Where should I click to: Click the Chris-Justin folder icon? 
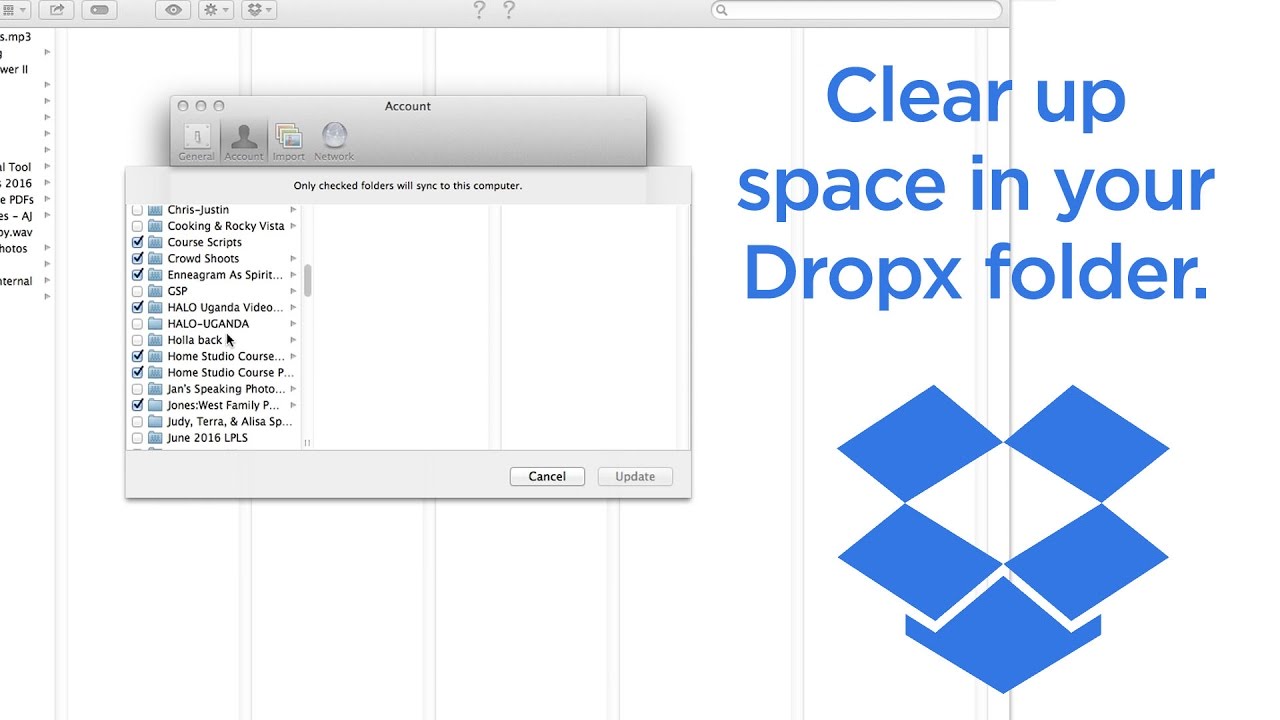pos(155,210)
